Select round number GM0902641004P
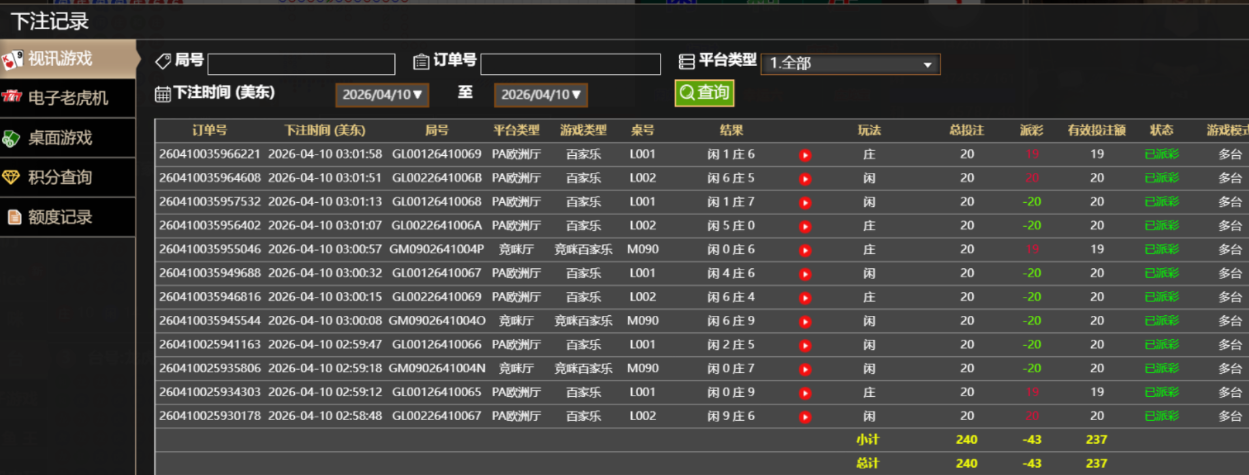Viewport: 1249px width, 475px height. [x=436, y=250]
